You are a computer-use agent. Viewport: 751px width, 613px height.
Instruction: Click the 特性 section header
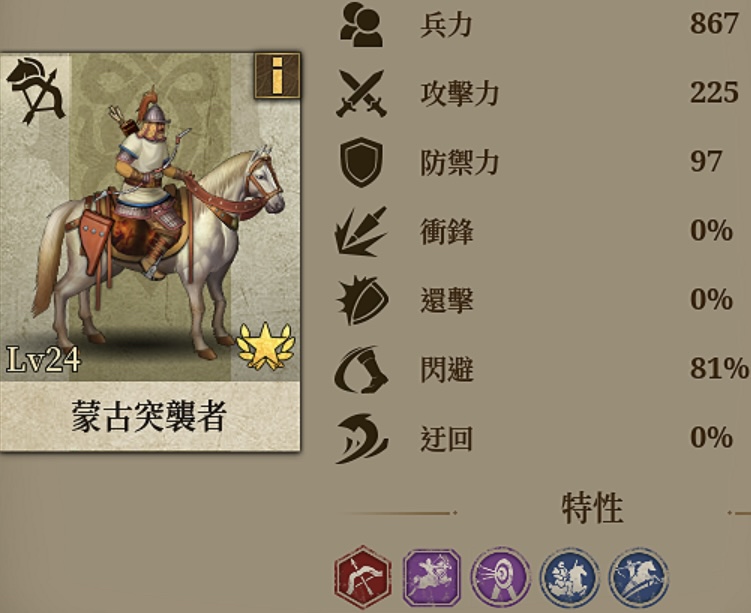coord(592,508)
